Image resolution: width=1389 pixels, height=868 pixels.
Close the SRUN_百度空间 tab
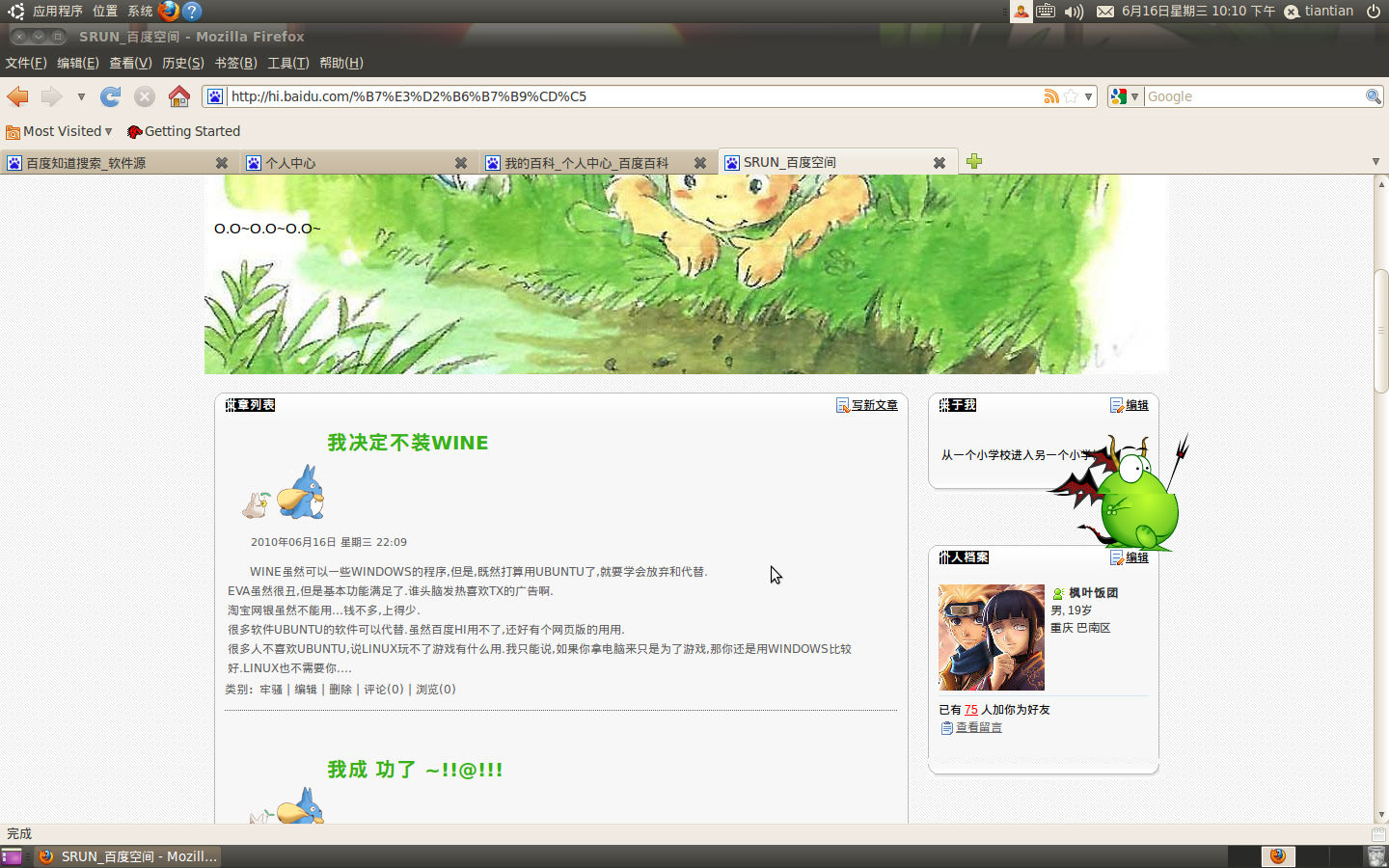click(x=940, y=163)
